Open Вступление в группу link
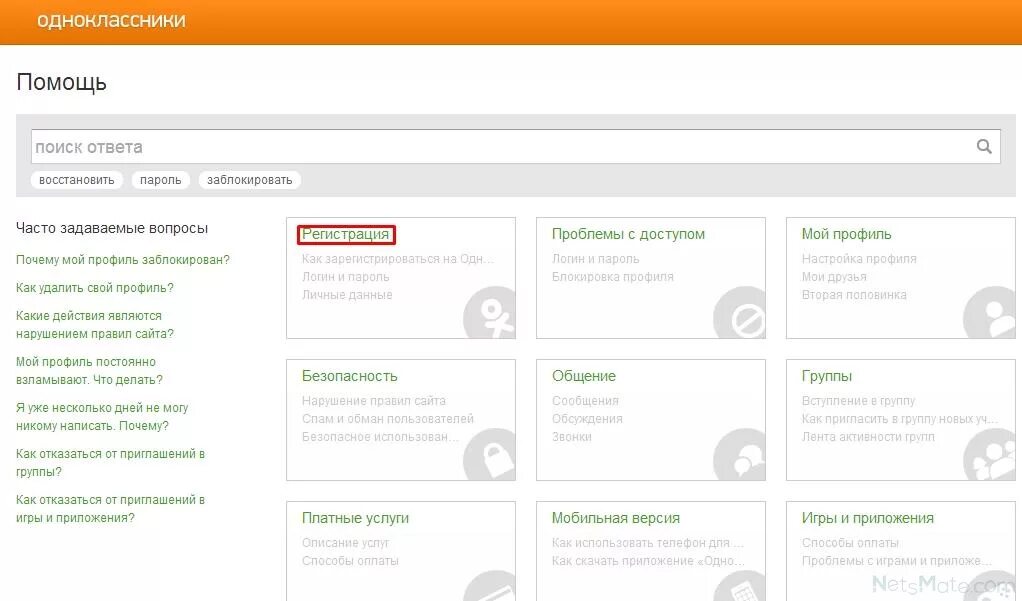The height and width of the screenshot is (601, 1022). (x=858, y=401)
